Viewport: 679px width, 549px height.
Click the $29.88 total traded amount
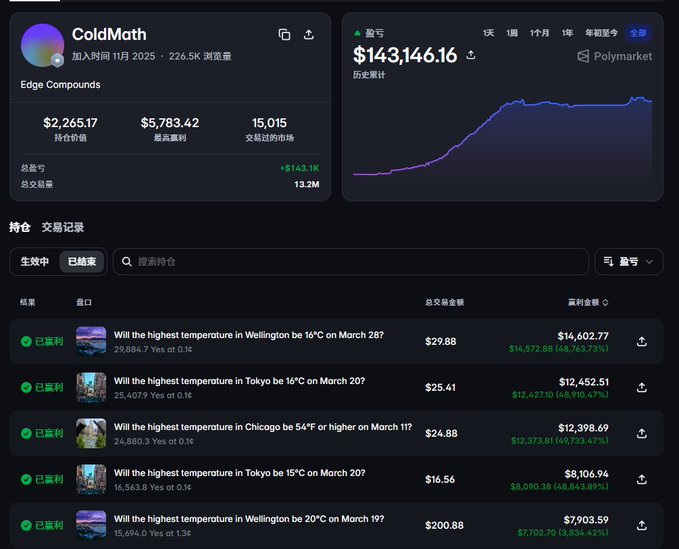[440, 342]
